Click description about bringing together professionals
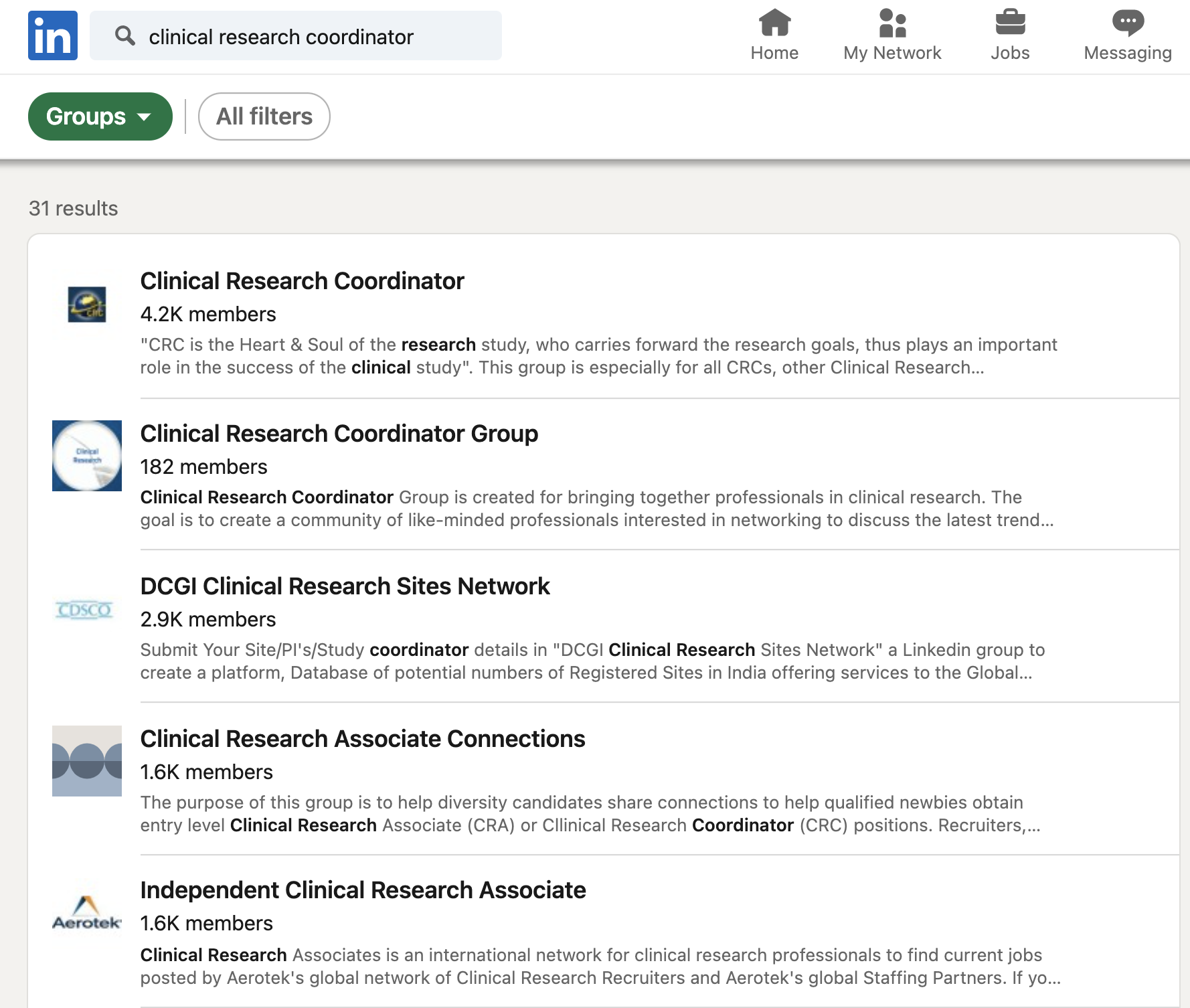The image size is (1190, 1008). (597, 509)
